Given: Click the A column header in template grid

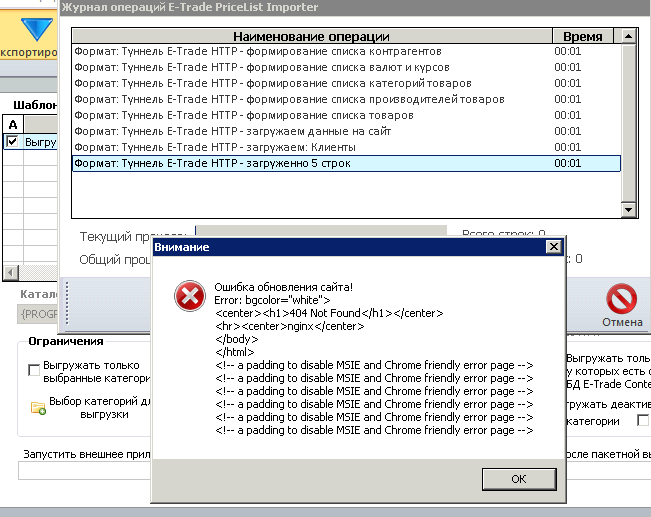Looking at the screenshot, I should 13,124.
